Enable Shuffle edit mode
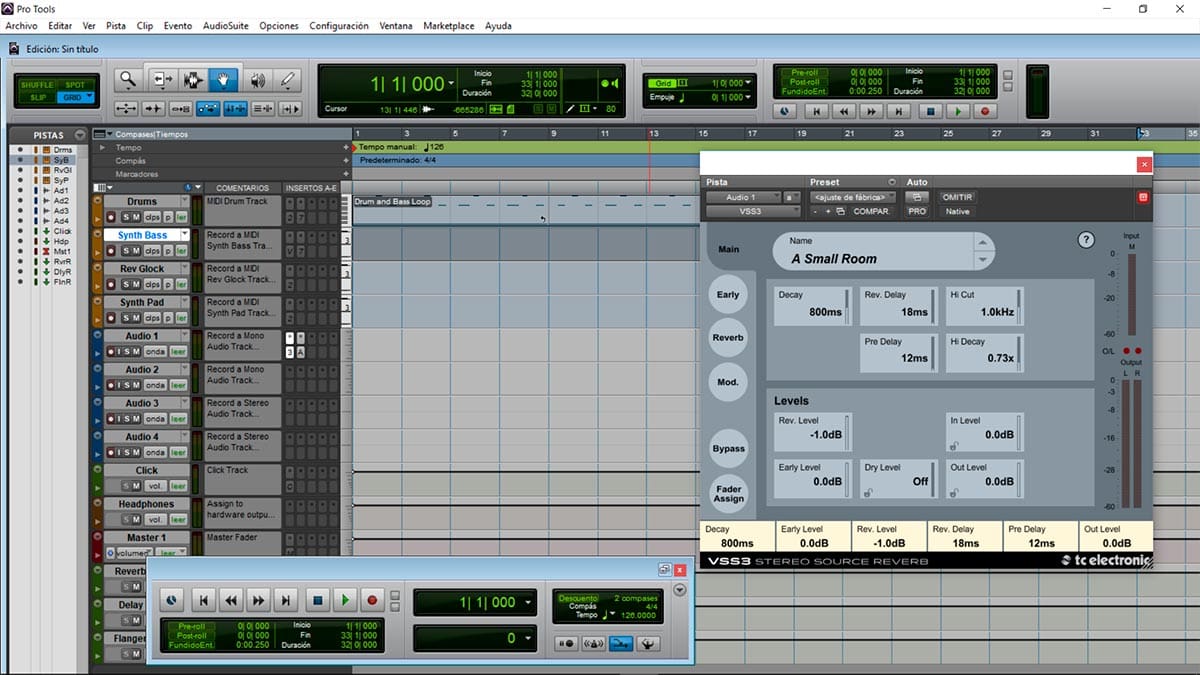Screen dimensions: 1200x675 38,85
